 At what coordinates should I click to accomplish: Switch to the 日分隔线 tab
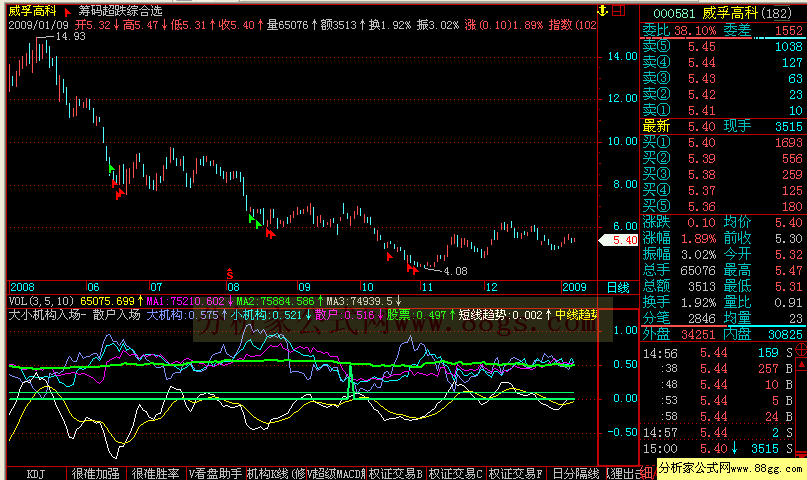click(575, 474)
